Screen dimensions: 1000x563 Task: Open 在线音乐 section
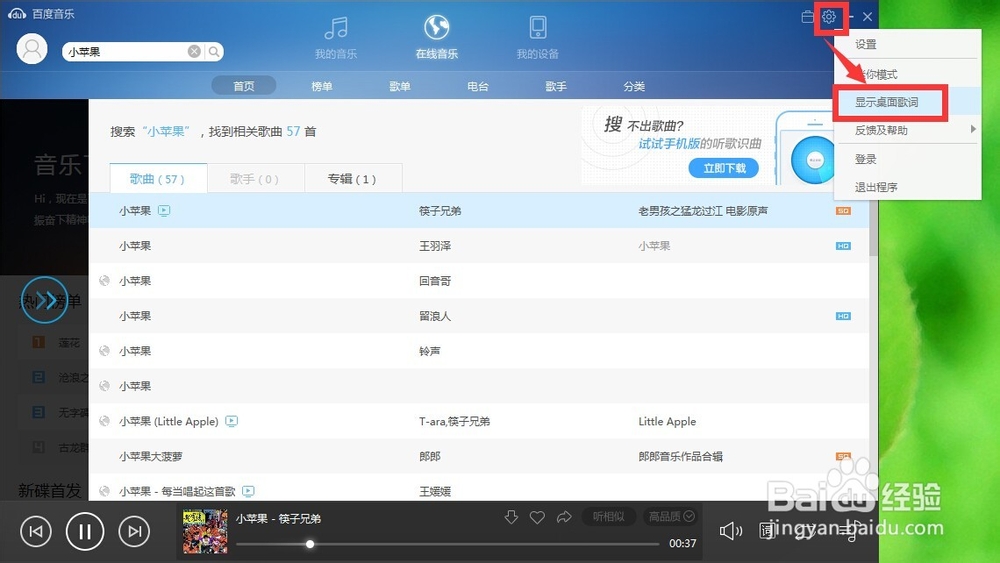[x=437, y=38]
